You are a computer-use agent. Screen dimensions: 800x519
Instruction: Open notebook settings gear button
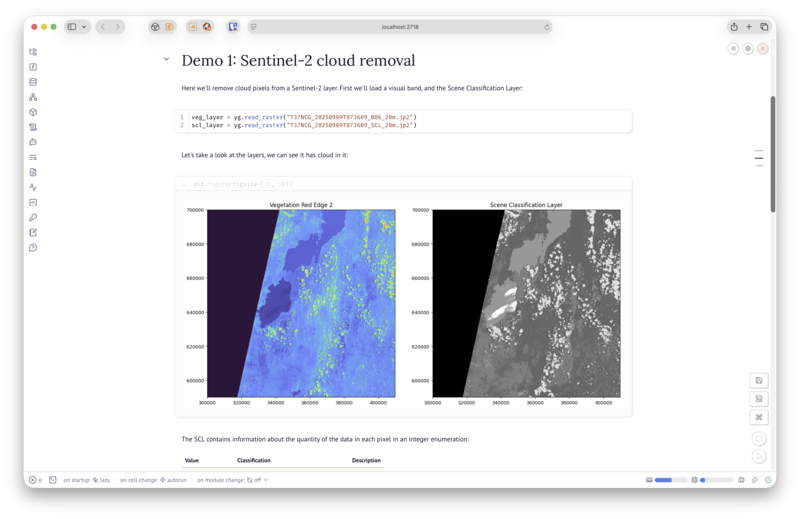(747, 48)
